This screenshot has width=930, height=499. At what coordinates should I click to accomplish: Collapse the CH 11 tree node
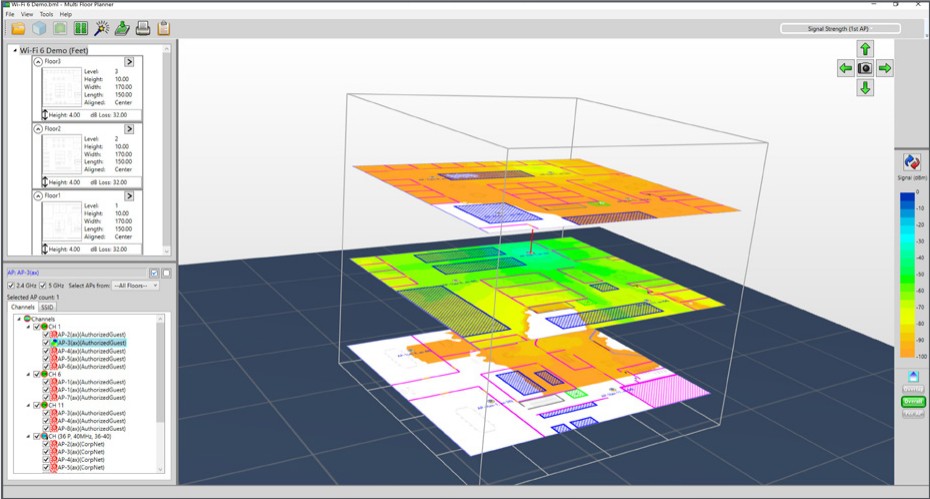28,405
